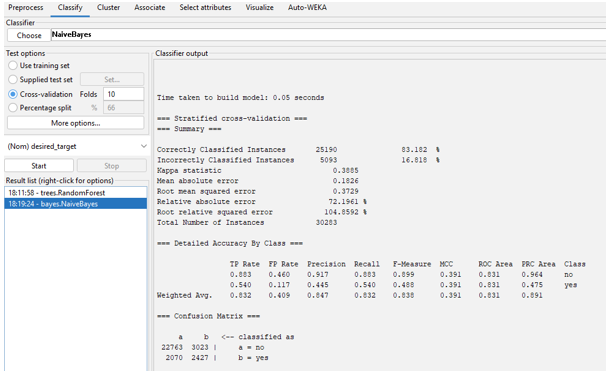Click Relative absolute error line
The width and height of the screenshot is (610, 376).
tap(261, 201)
